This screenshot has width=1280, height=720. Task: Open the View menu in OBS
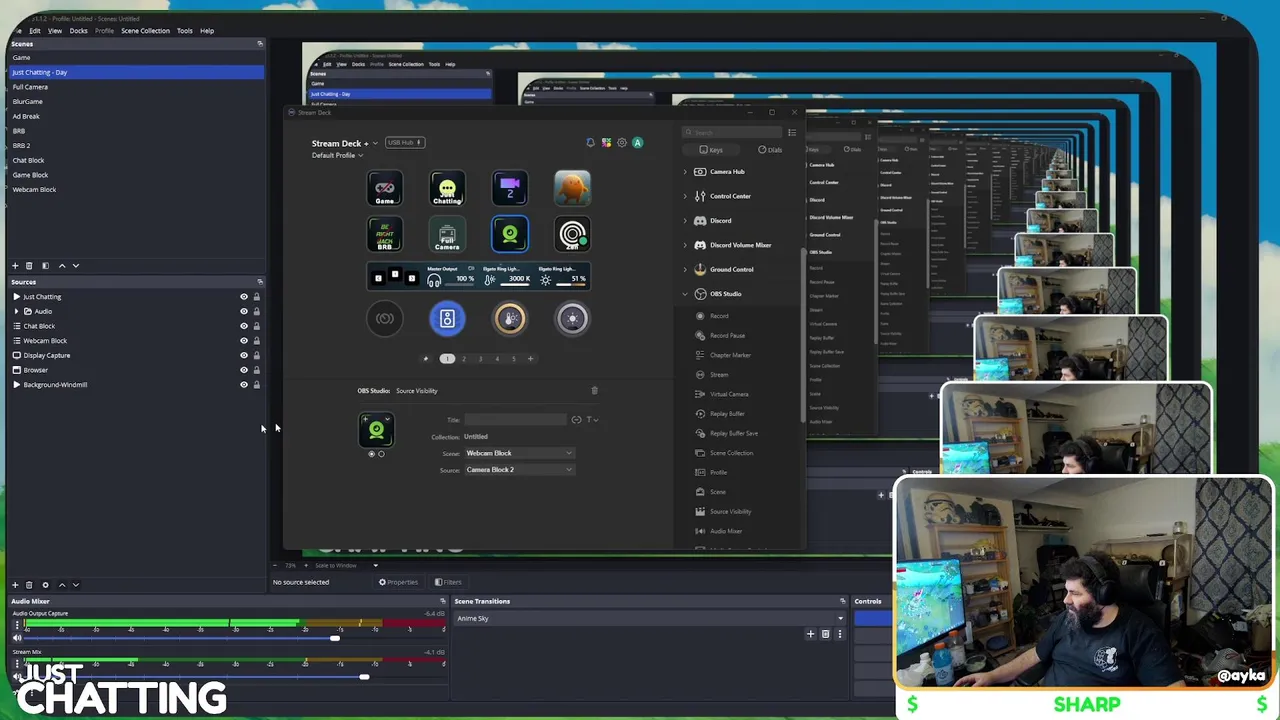coord(55,31)
